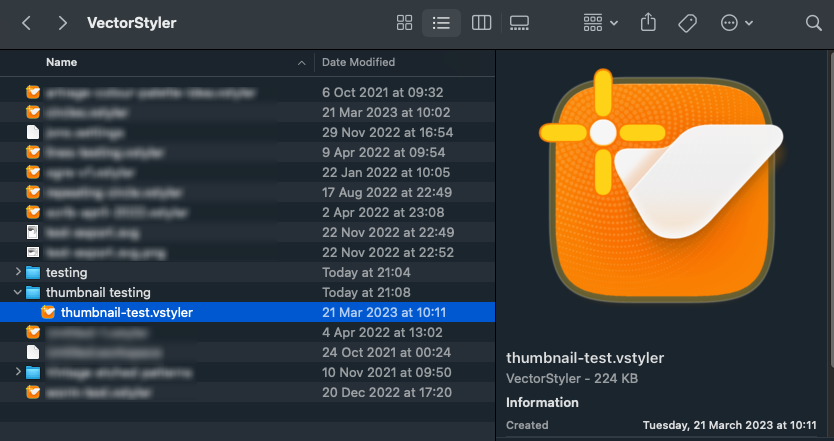Select the thumbnail-test.vstyler file
The image size is (834, 441).
(126, 312)
